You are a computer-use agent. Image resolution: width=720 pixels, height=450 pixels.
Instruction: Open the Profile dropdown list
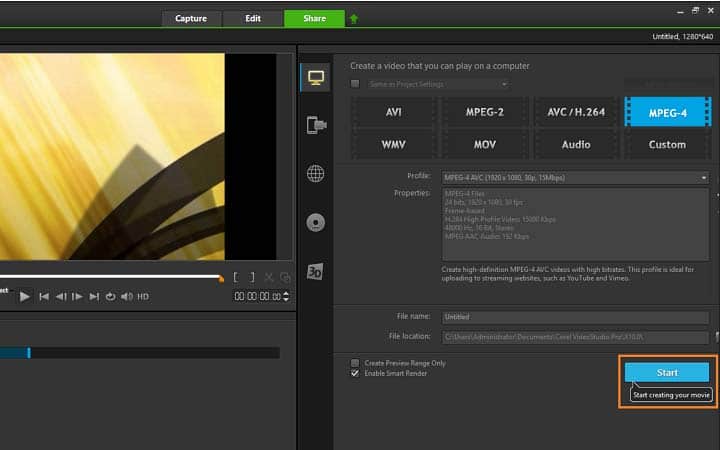(575, 178)
